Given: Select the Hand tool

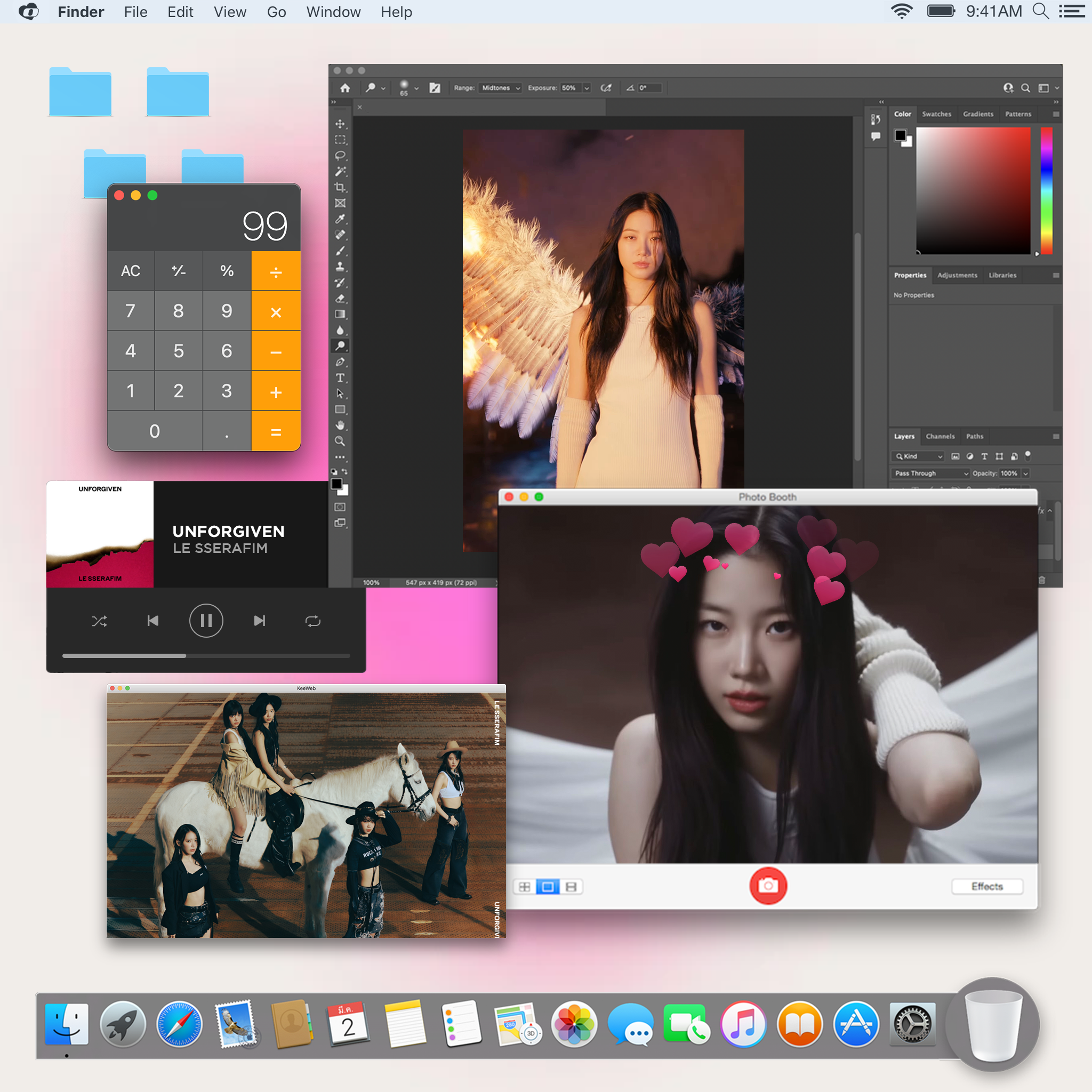Looking at the screenshot, I should (x=340, y=425).
